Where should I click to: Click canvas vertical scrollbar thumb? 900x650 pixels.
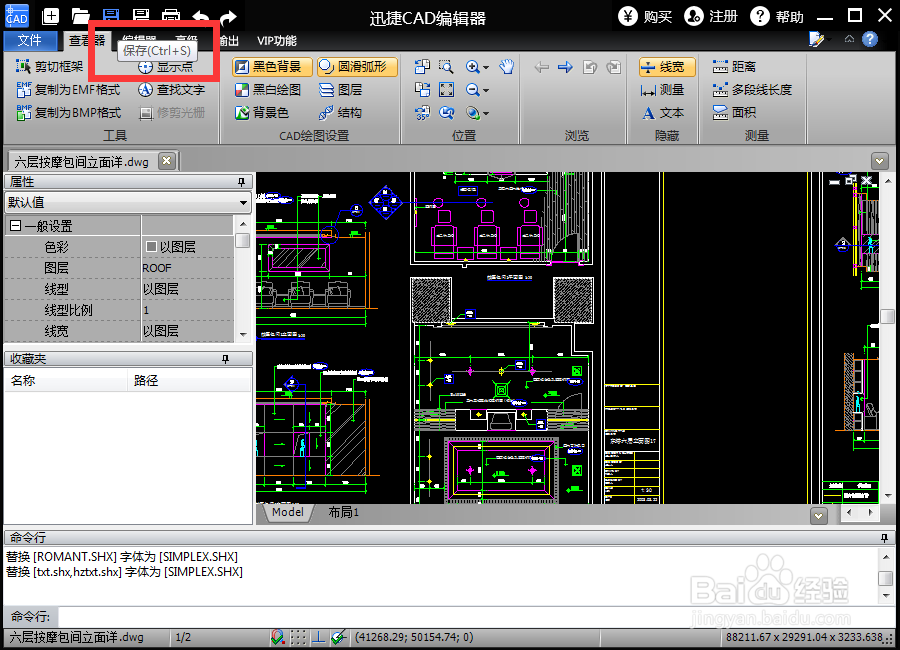click(x=887, y=316)
